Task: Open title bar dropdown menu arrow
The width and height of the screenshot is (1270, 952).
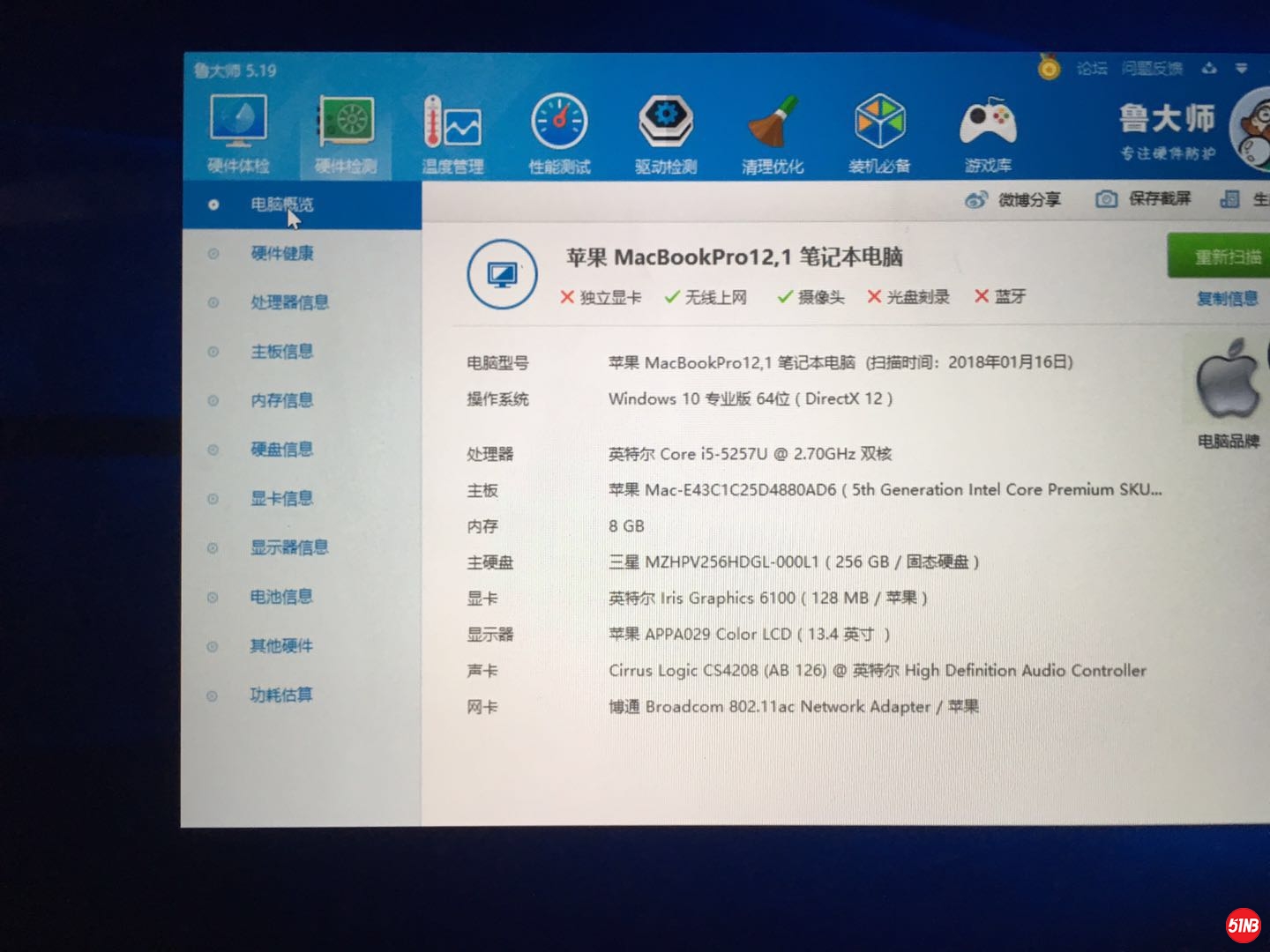Action: [x=1241, y=68]
